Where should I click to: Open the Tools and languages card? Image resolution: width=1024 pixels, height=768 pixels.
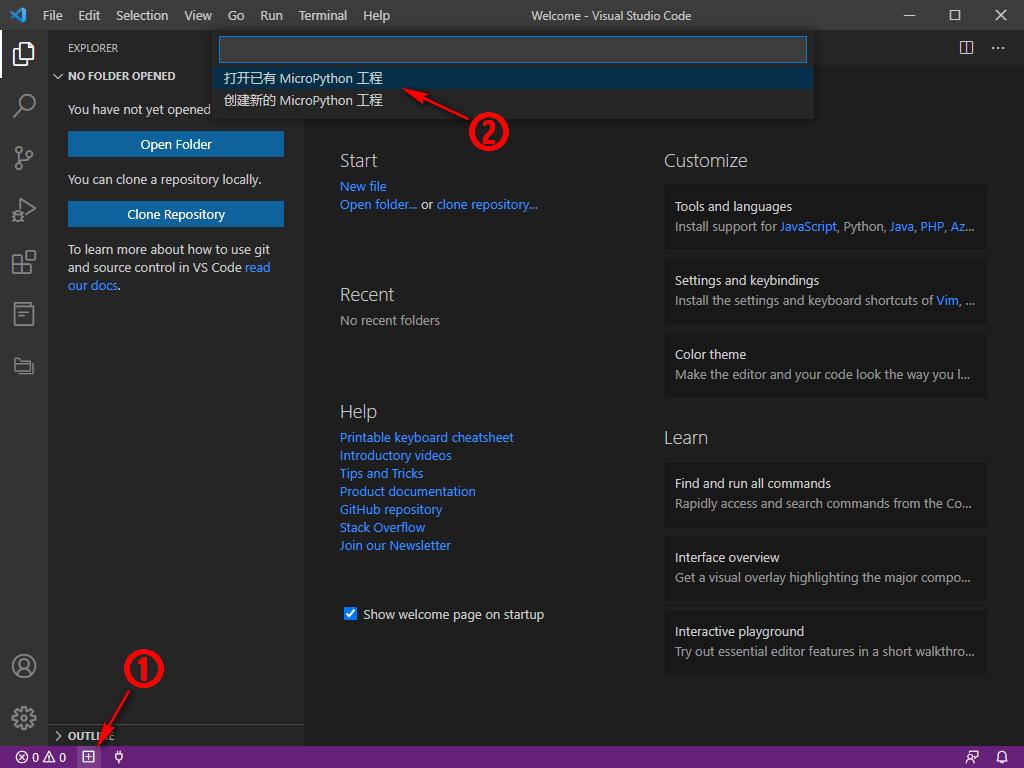pyautogui.click(x=825, y=217)
